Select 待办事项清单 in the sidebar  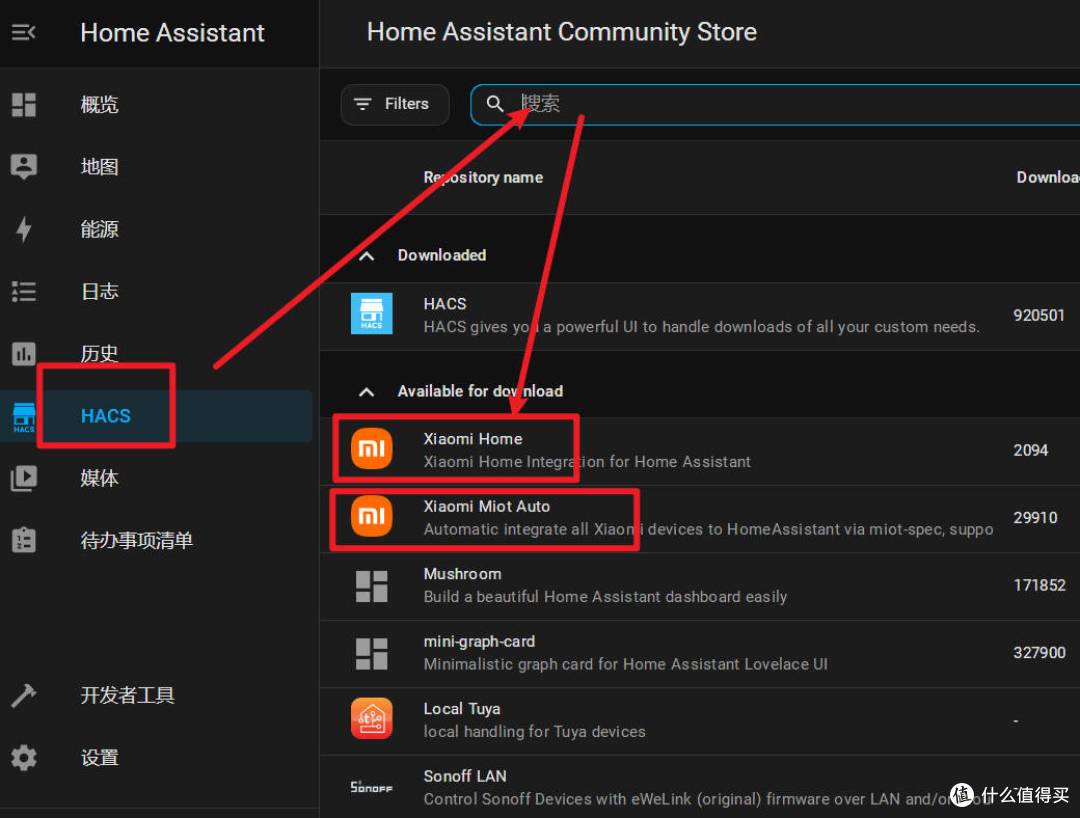click(x=137, y=541)
